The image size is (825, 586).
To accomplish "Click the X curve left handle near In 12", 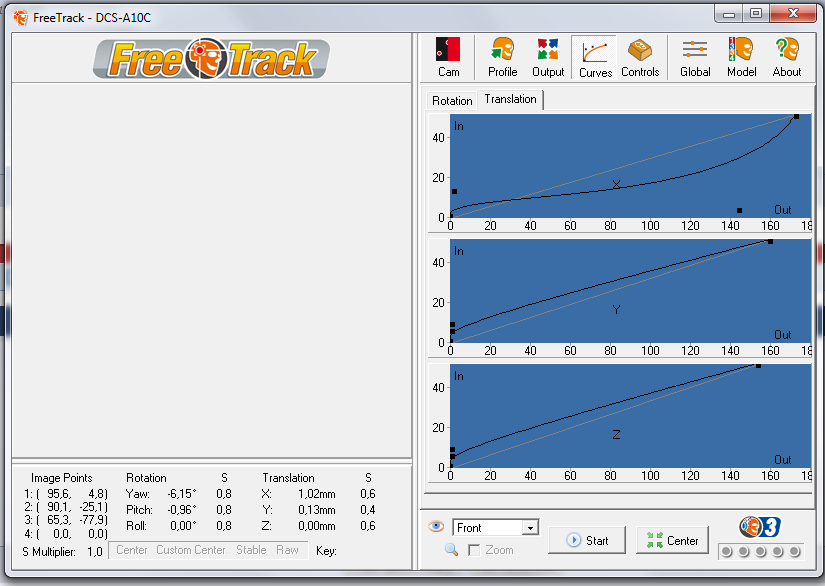I will coord(454,191).
